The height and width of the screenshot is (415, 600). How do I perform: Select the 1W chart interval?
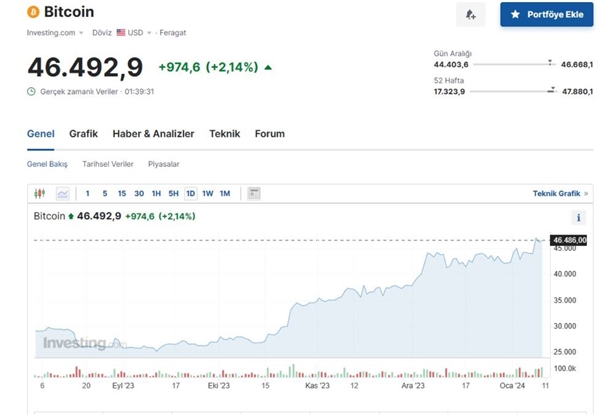208,194
